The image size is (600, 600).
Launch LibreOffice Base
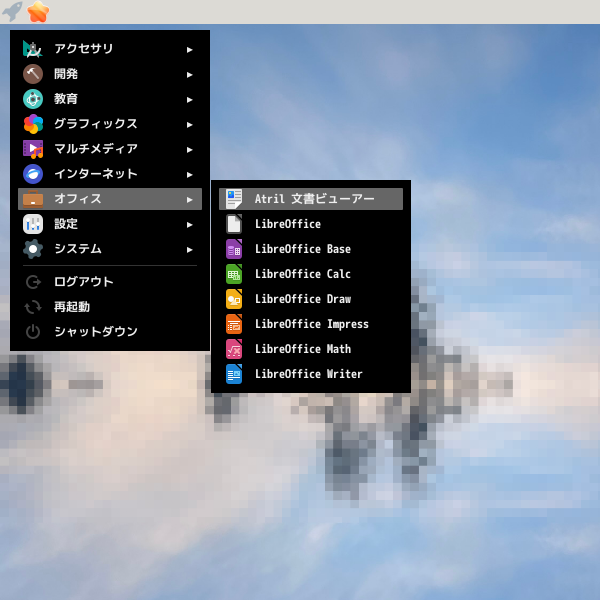coord(311,249)
